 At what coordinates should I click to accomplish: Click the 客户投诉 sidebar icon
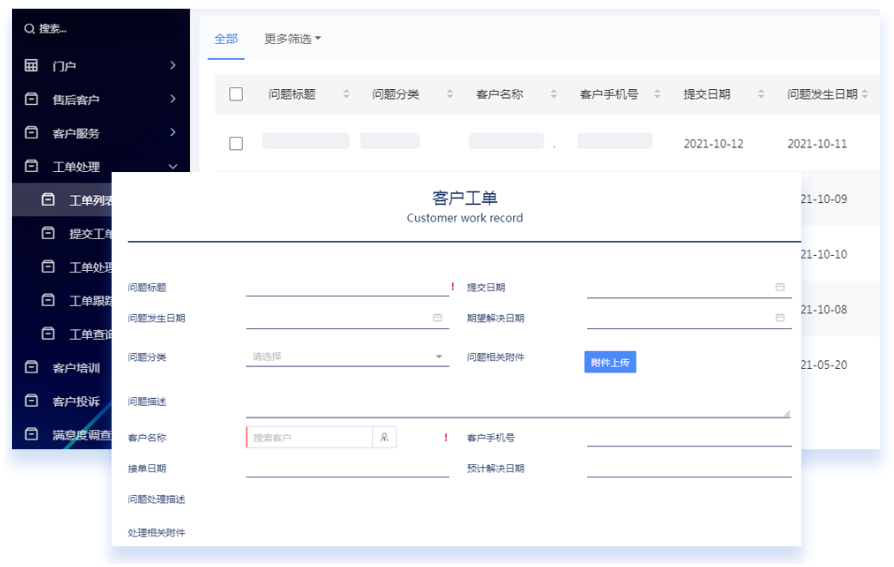32,401
